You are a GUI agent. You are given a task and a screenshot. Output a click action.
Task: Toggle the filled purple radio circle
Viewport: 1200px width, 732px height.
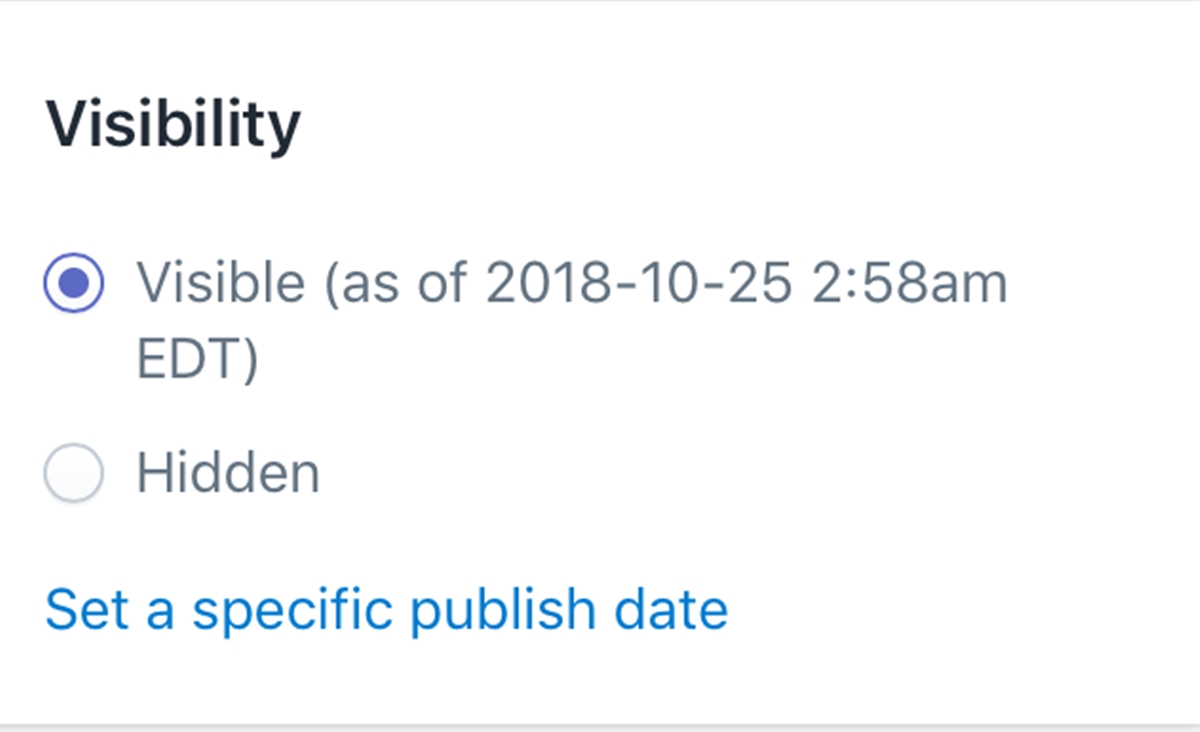click(x=73, y=283)
